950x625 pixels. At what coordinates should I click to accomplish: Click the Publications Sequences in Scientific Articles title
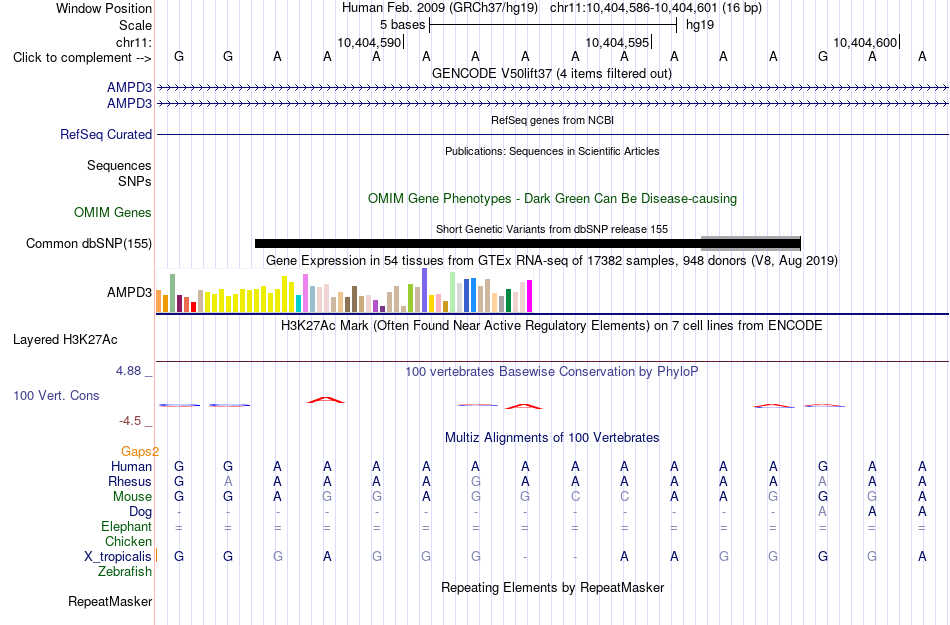552,151
